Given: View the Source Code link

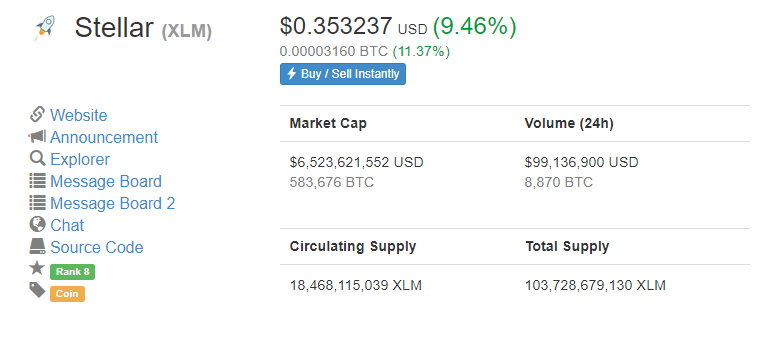Looking at the screenshot, I should pos(97,247).
